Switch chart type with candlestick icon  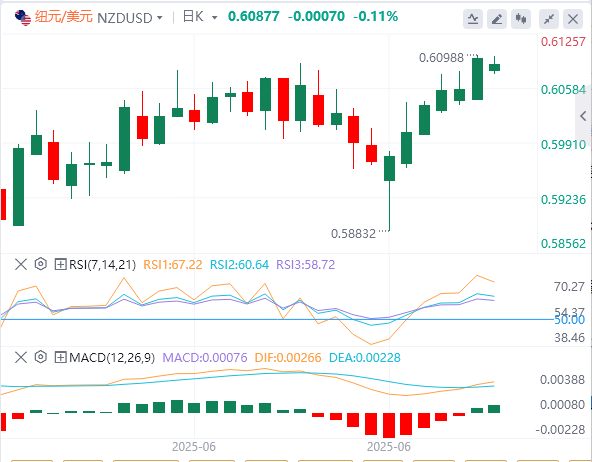pyautogui.click(x=521, y=19)
